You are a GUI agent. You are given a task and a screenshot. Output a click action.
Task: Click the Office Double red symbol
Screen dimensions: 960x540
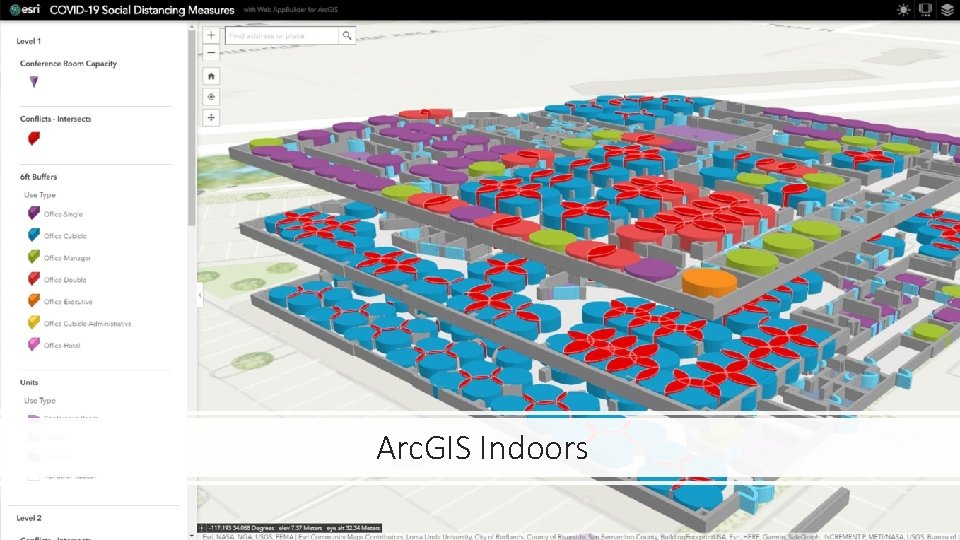coord(34,279)
